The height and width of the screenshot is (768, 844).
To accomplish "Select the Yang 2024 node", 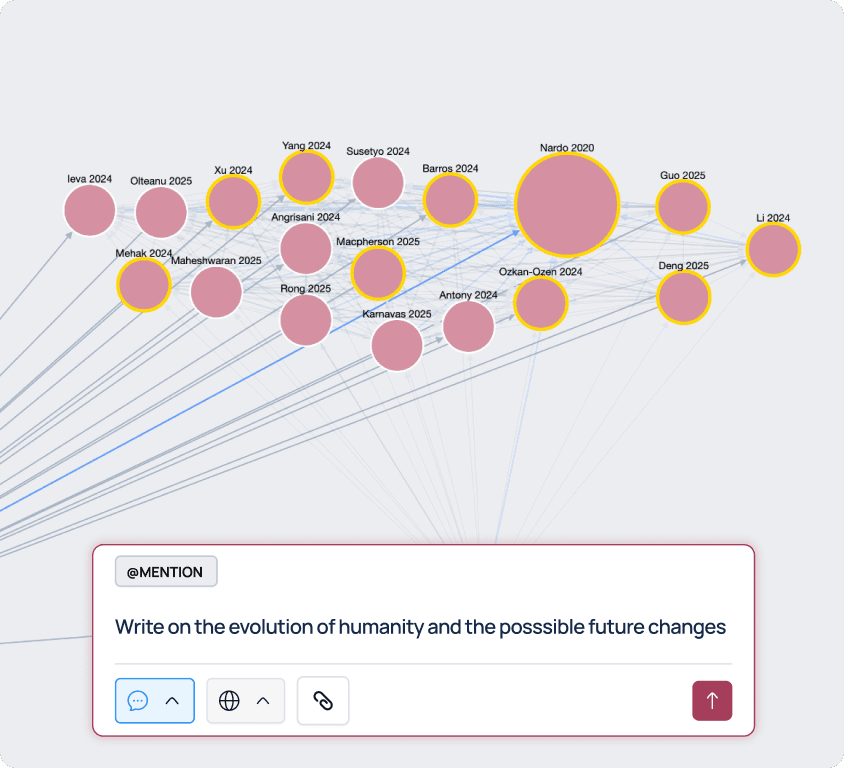I will (x=306, y=178).
